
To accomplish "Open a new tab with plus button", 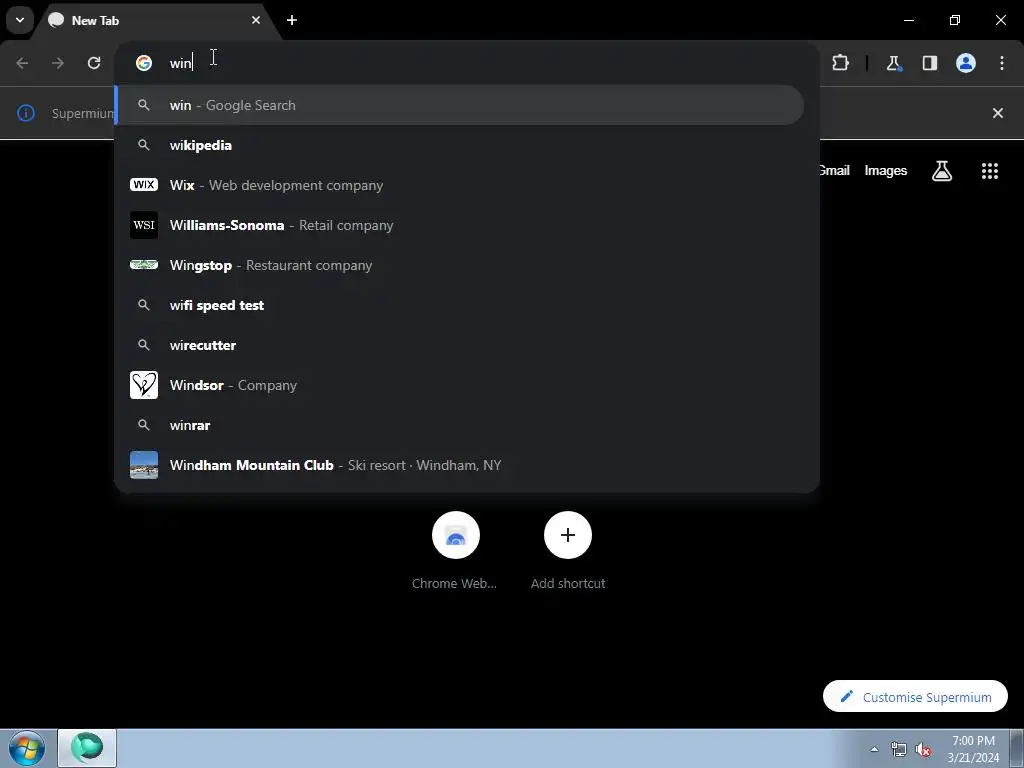I will [292, 20].
